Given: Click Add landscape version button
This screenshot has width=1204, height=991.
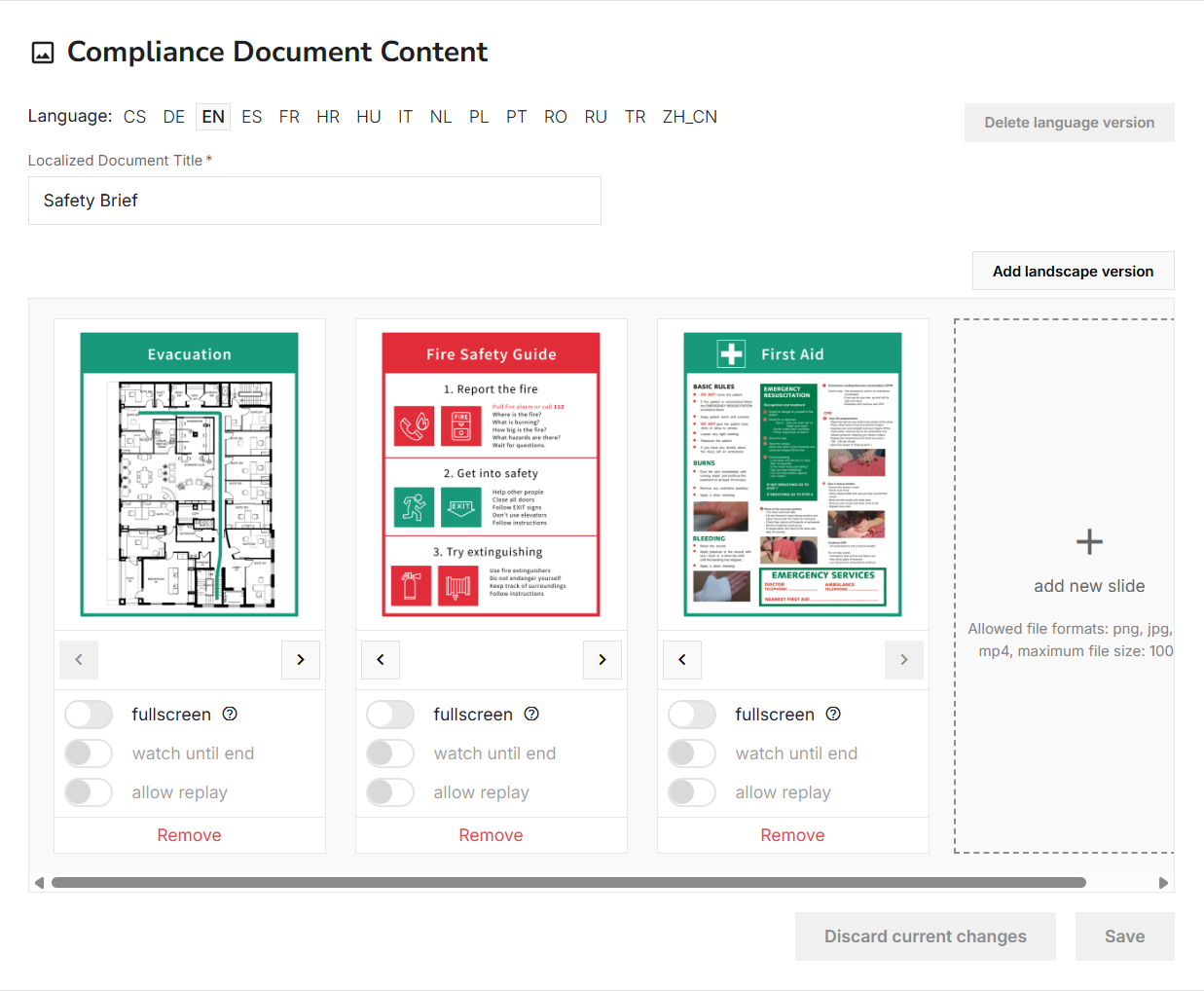Looking at the screenshot, I should point(1074,272).
